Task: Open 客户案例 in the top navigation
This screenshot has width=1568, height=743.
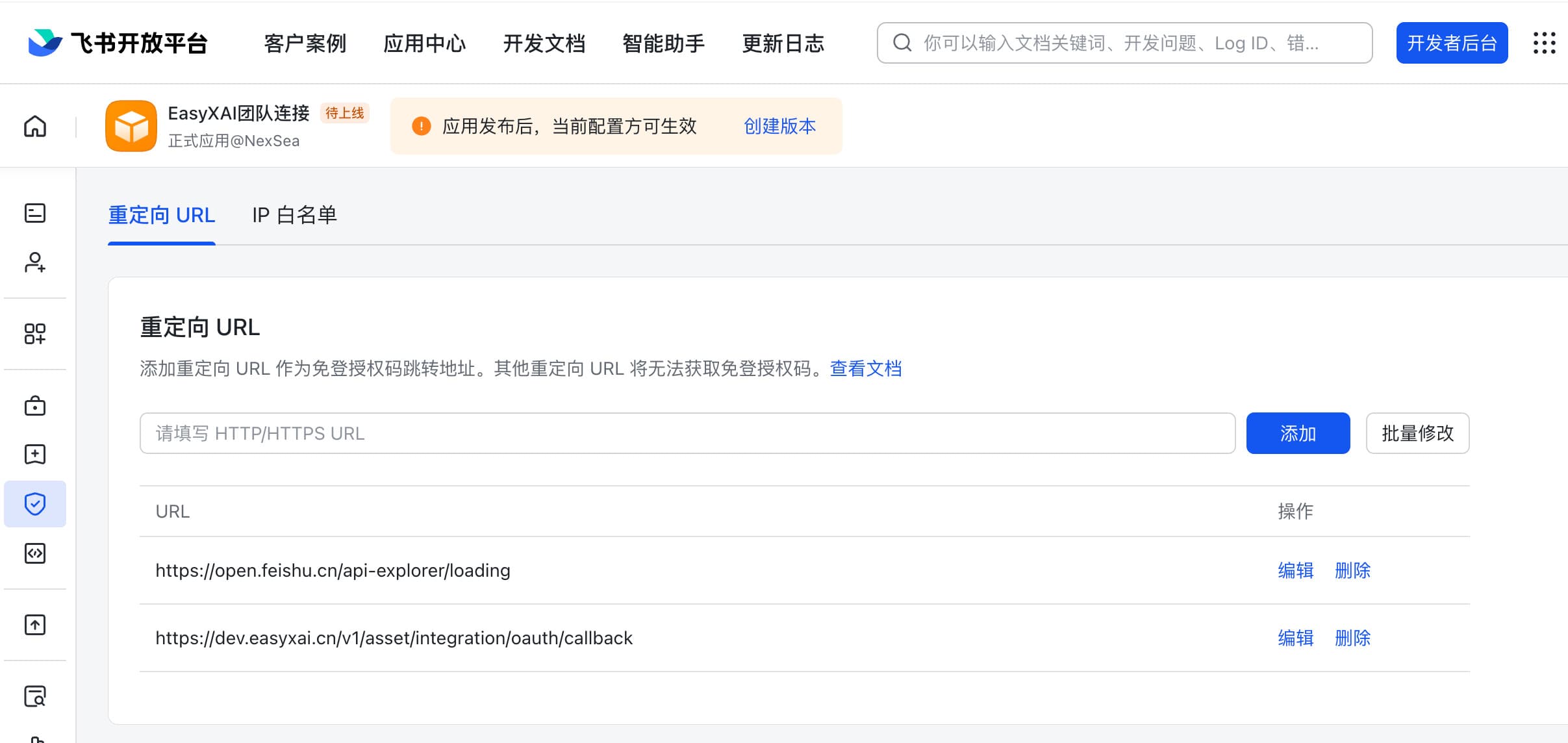Action: pos(305,44)
